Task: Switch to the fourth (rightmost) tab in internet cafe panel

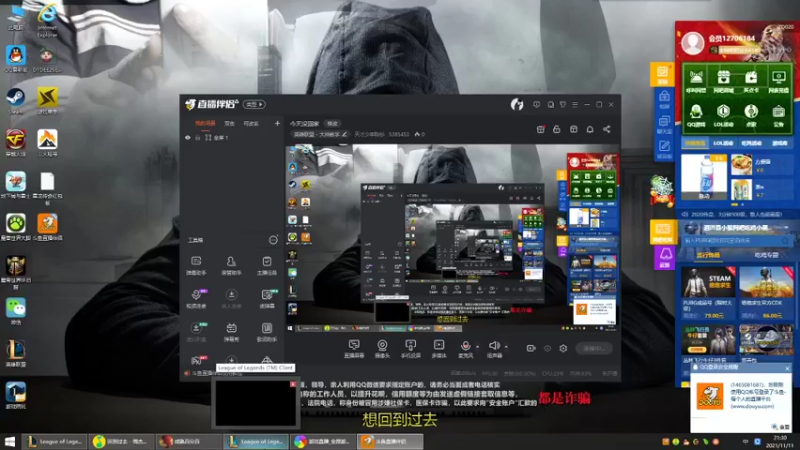Action: point(780,143)
